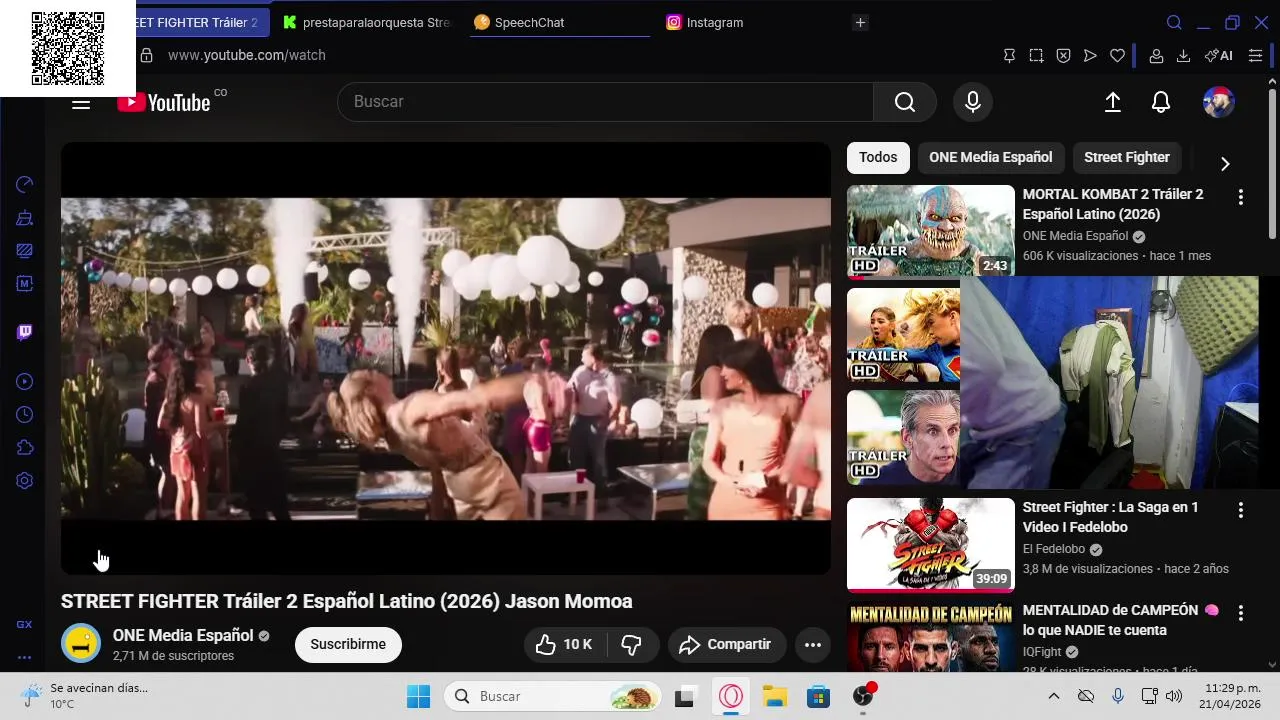Open Street Fighter La Saga thumbnail
Viewport: 1280px width, 720px height.
point(931,545)
